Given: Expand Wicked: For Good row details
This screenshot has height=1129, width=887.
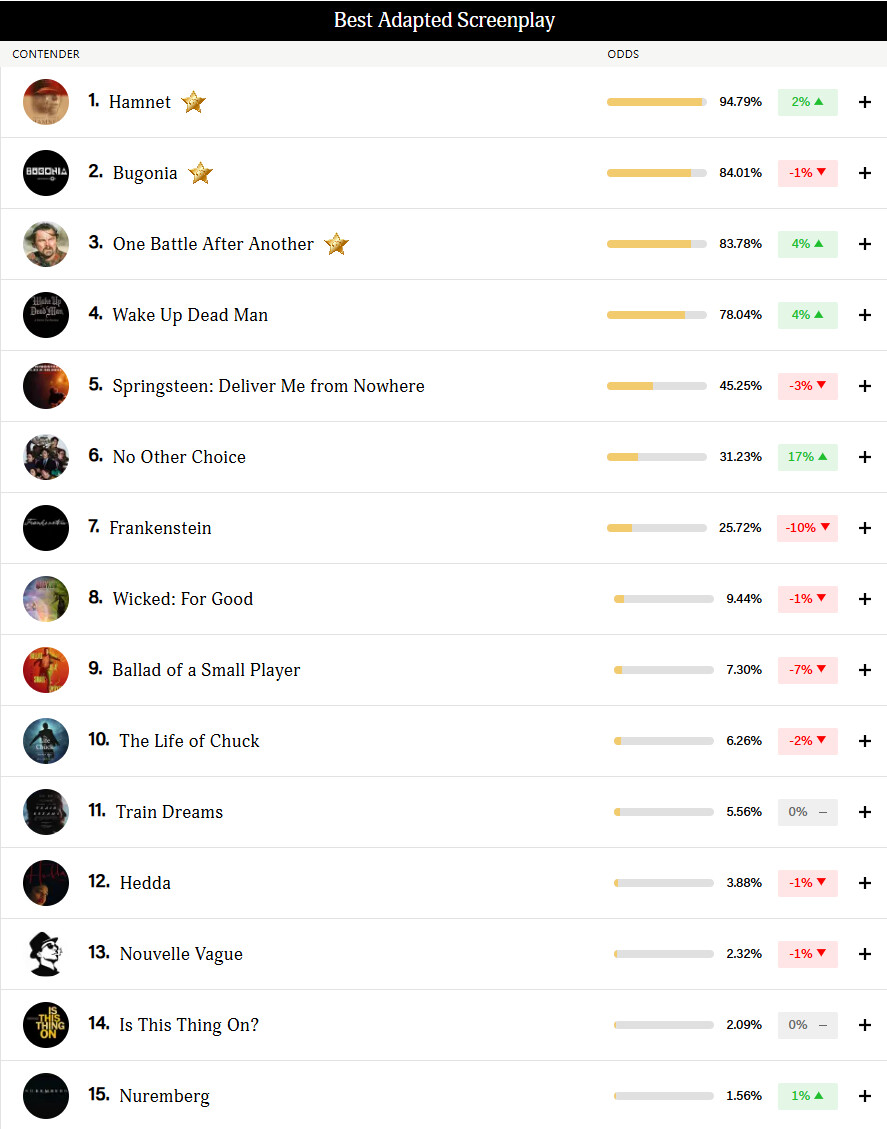Looking at the screenshot, I should coord(865,599).
